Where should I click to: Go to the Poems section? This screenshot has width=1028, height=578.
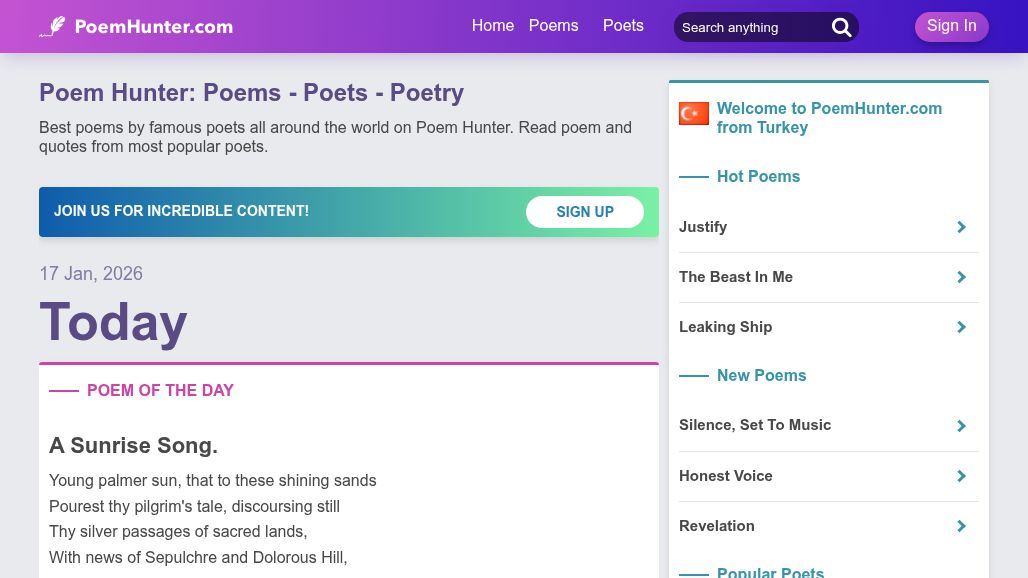[x=553, y=26]
